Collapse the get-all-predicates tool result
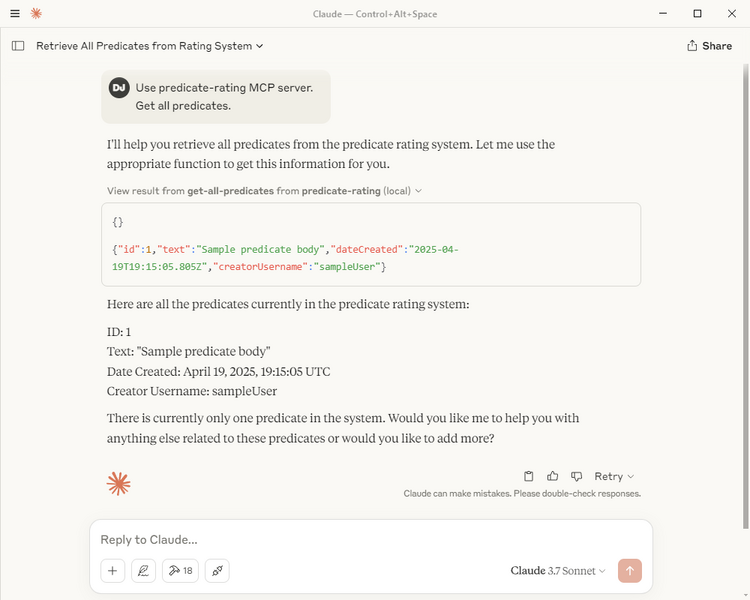The image size is (750, 600). (x=265, y=191)
